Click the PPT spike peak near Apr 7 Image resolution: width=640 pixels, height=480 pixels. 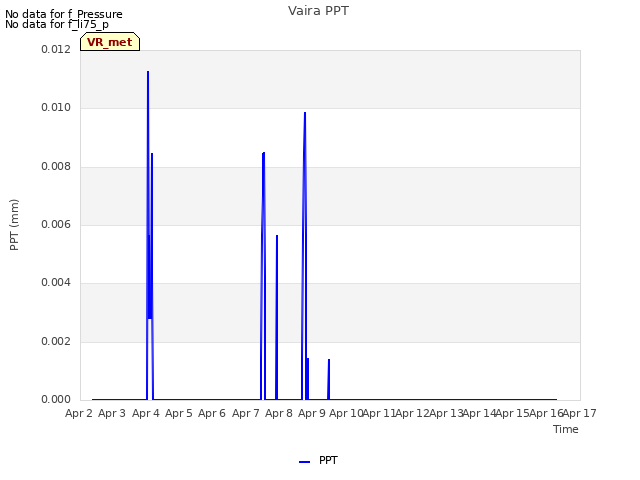pos(264,153)
